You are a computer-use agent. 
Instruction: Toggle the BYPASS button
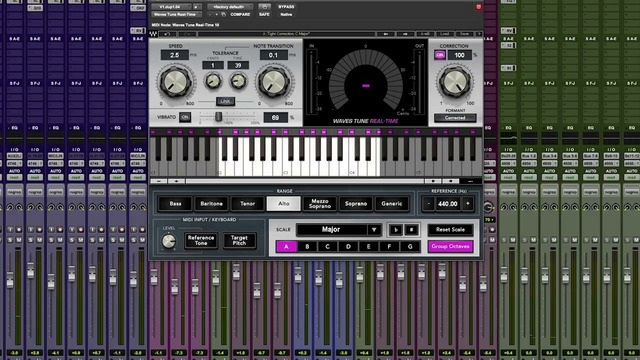(286, 7)
